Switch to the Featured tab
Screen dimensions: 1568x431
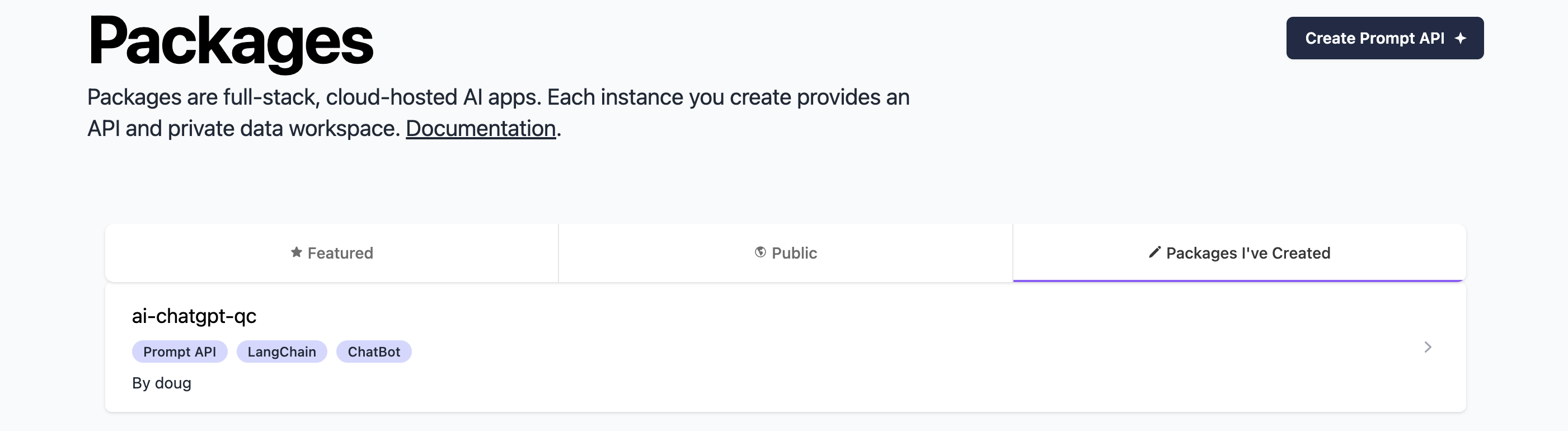point(333,252)
